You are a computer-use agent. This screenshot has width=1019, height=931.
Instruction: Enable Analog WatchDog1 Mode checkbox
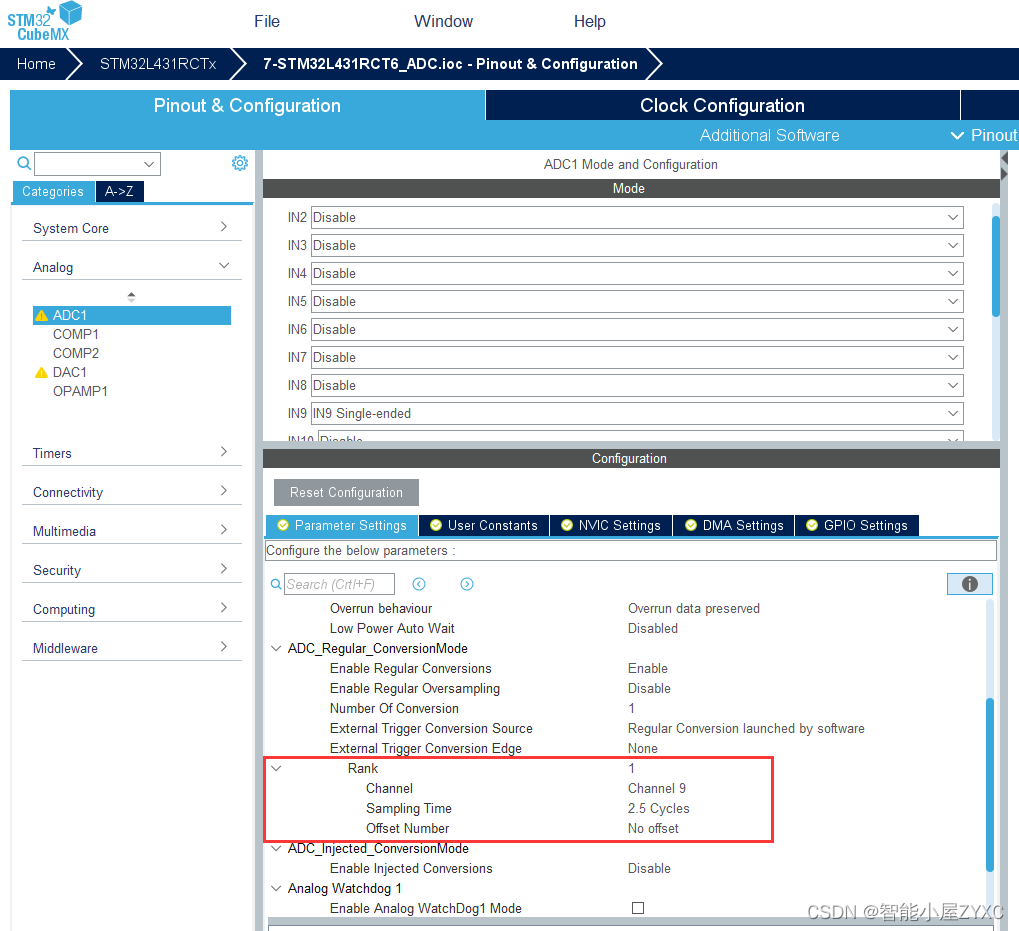pos(638,908)
